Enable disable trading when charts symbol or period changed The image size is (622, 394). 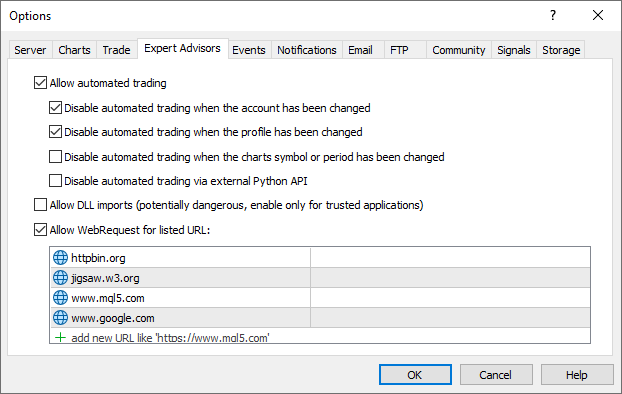(55, 157)
